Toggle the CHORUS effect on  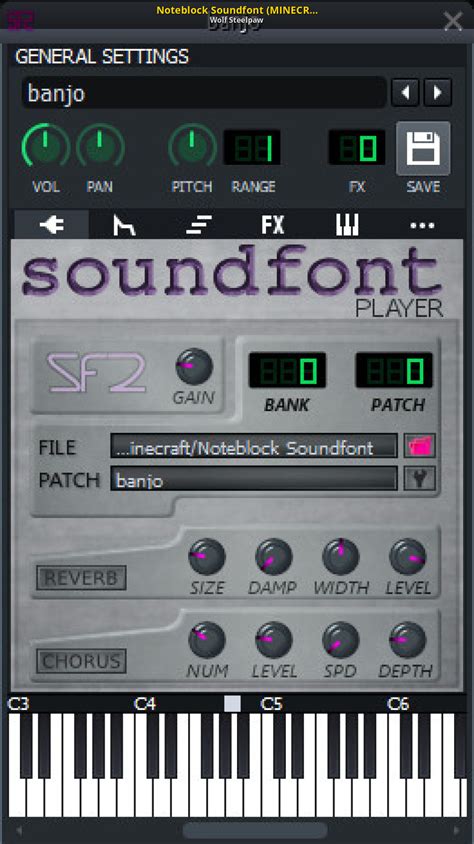click(81, 661)
